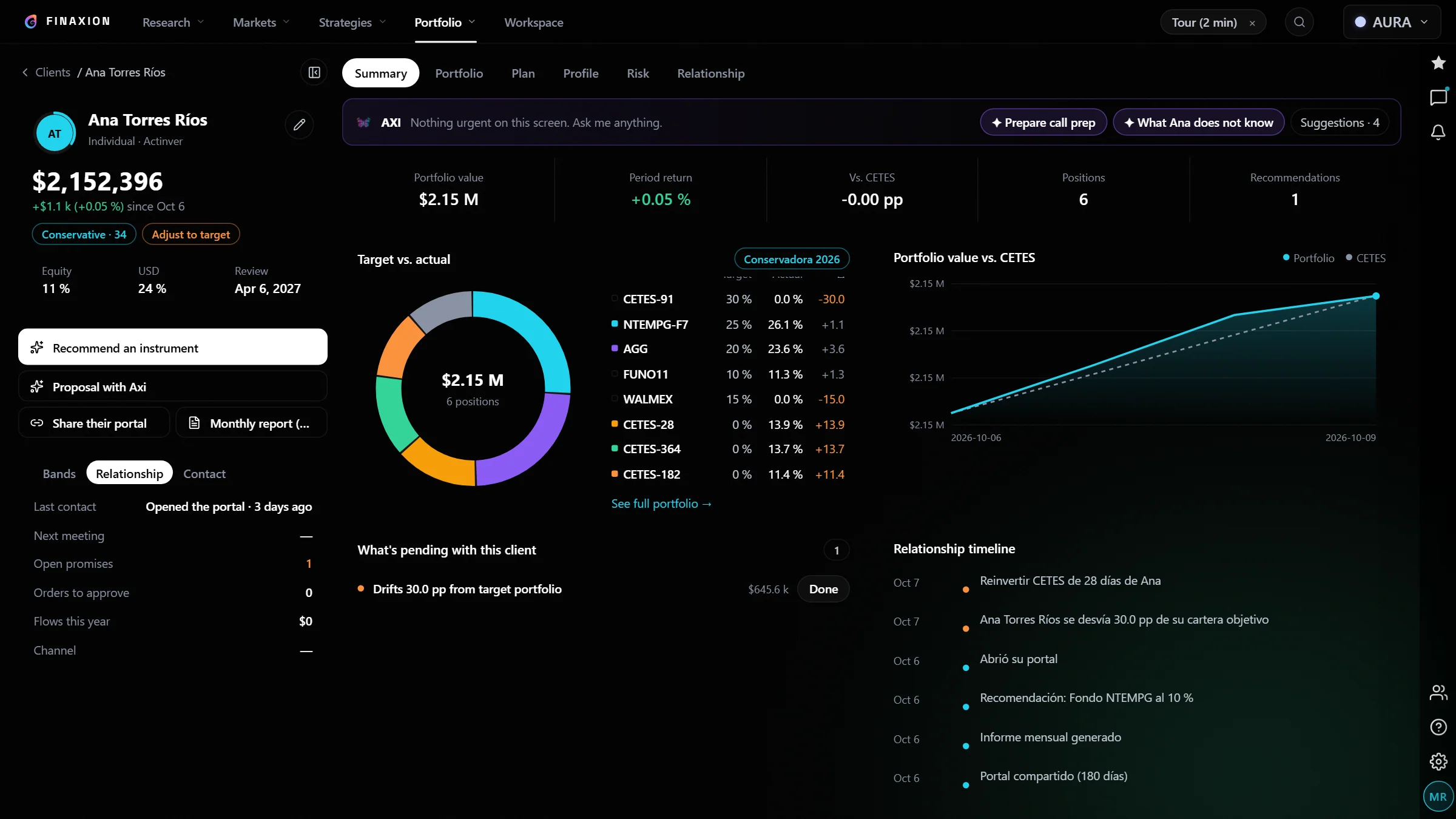Viewport: 1456px width, 819px height.
Task: Open the settings gear icon
Action: point(1438,761)
